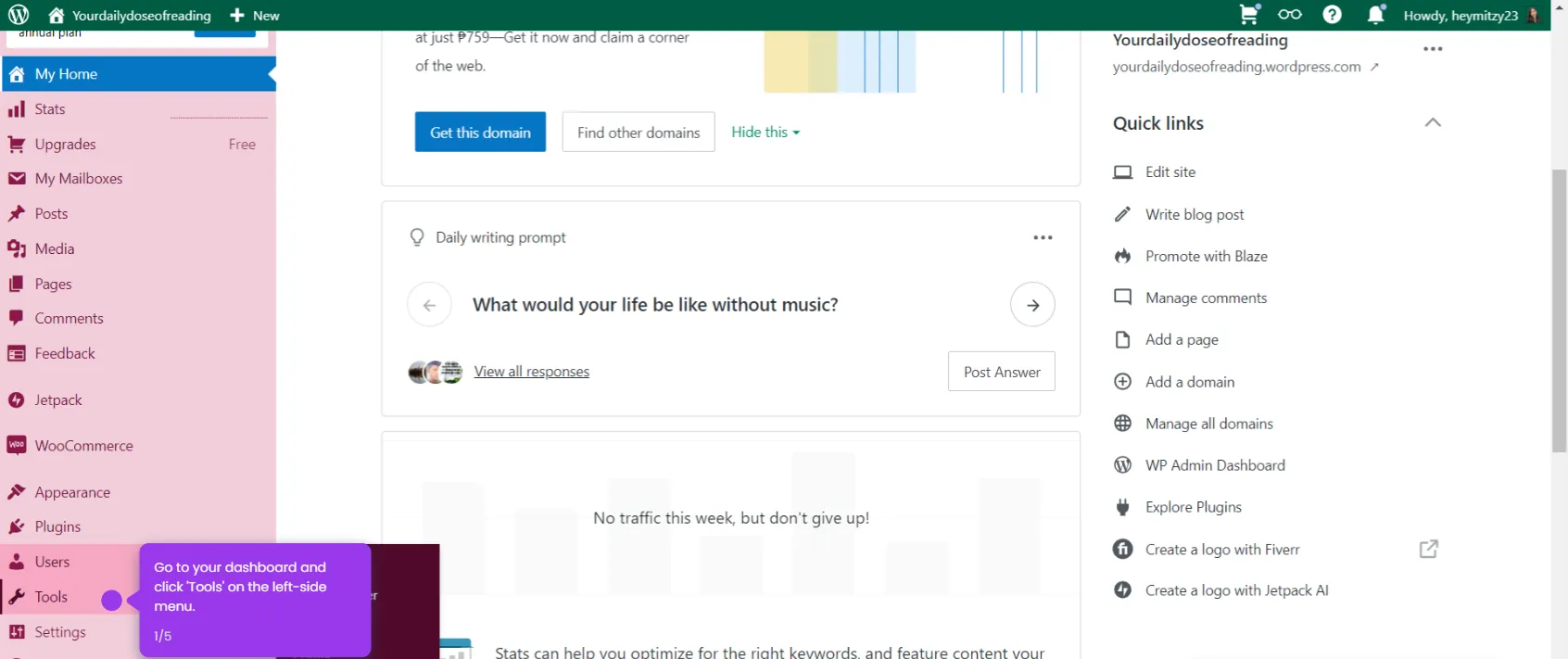The image size is (1568, 659).
Task: Click the Stats bar chart icon in sidebar
Action: 17,109
